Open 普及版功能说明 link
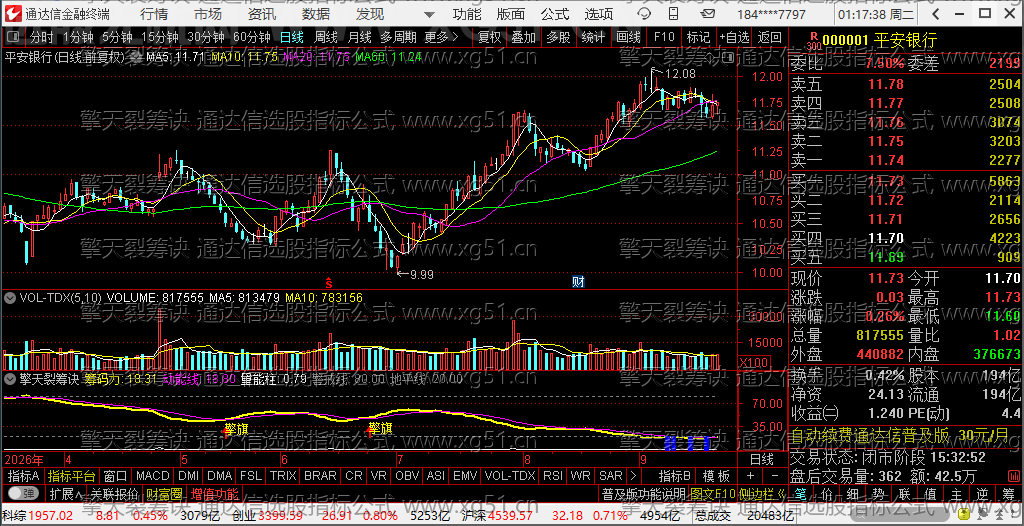 pyautogui.click(x=643, y=493)
